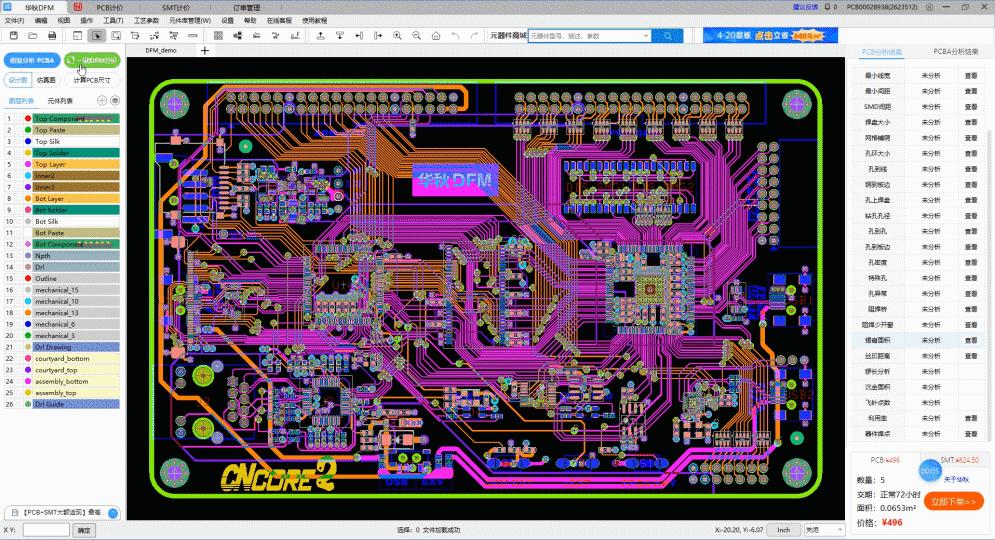Click the undo arrow icon
The width and height of the screenshot is (995, 540).
[x=455, y=36]
